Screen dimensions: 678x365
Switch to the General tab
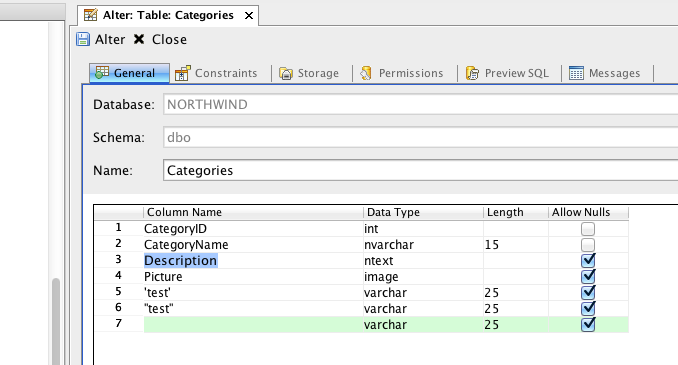point(129,73)
